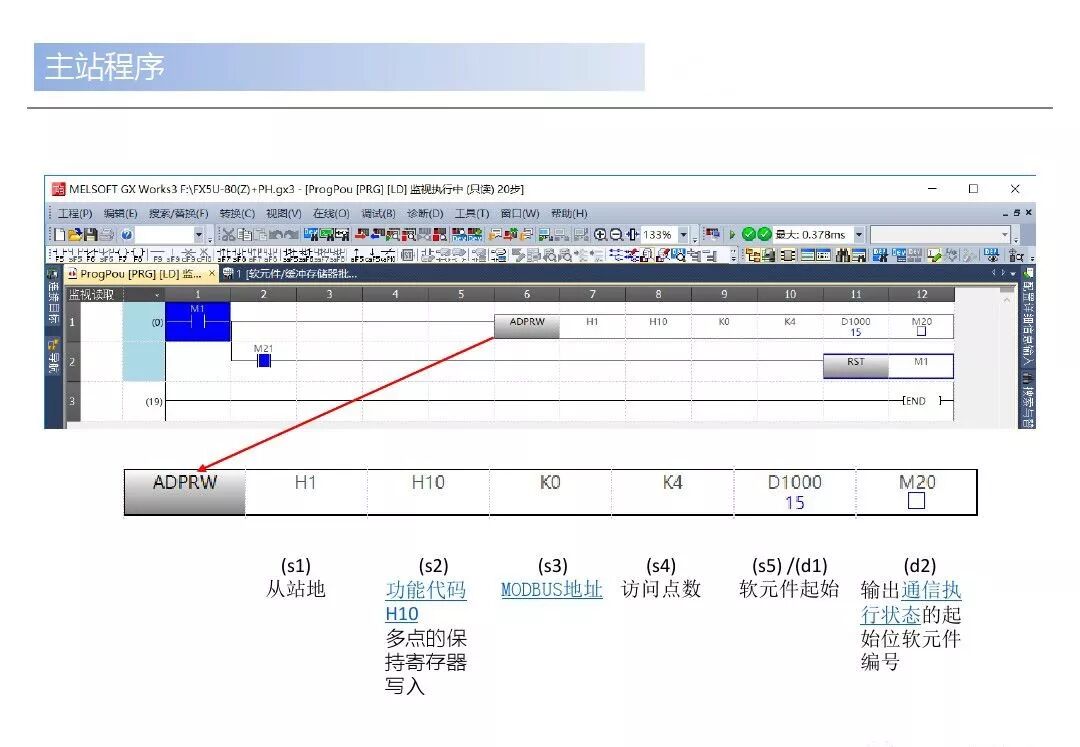Viewport: 1080px width, 747px height.
Task: Open the tab list dropdown arrow
Action: coord(1013,274)
